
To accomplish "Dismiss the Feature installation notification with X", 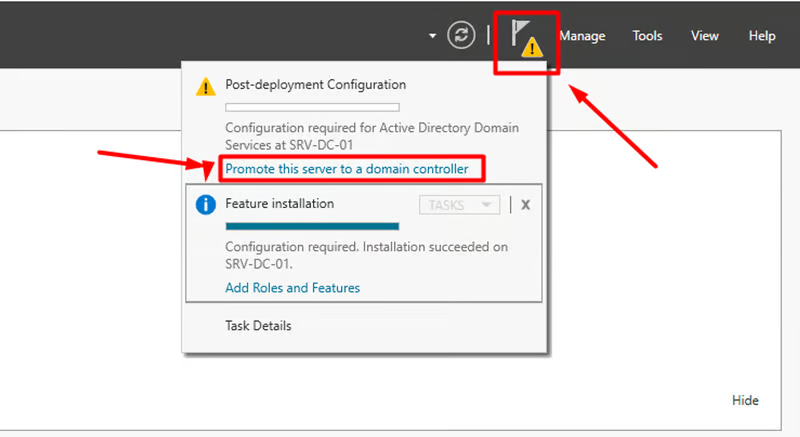I will [x=525, y=204].
